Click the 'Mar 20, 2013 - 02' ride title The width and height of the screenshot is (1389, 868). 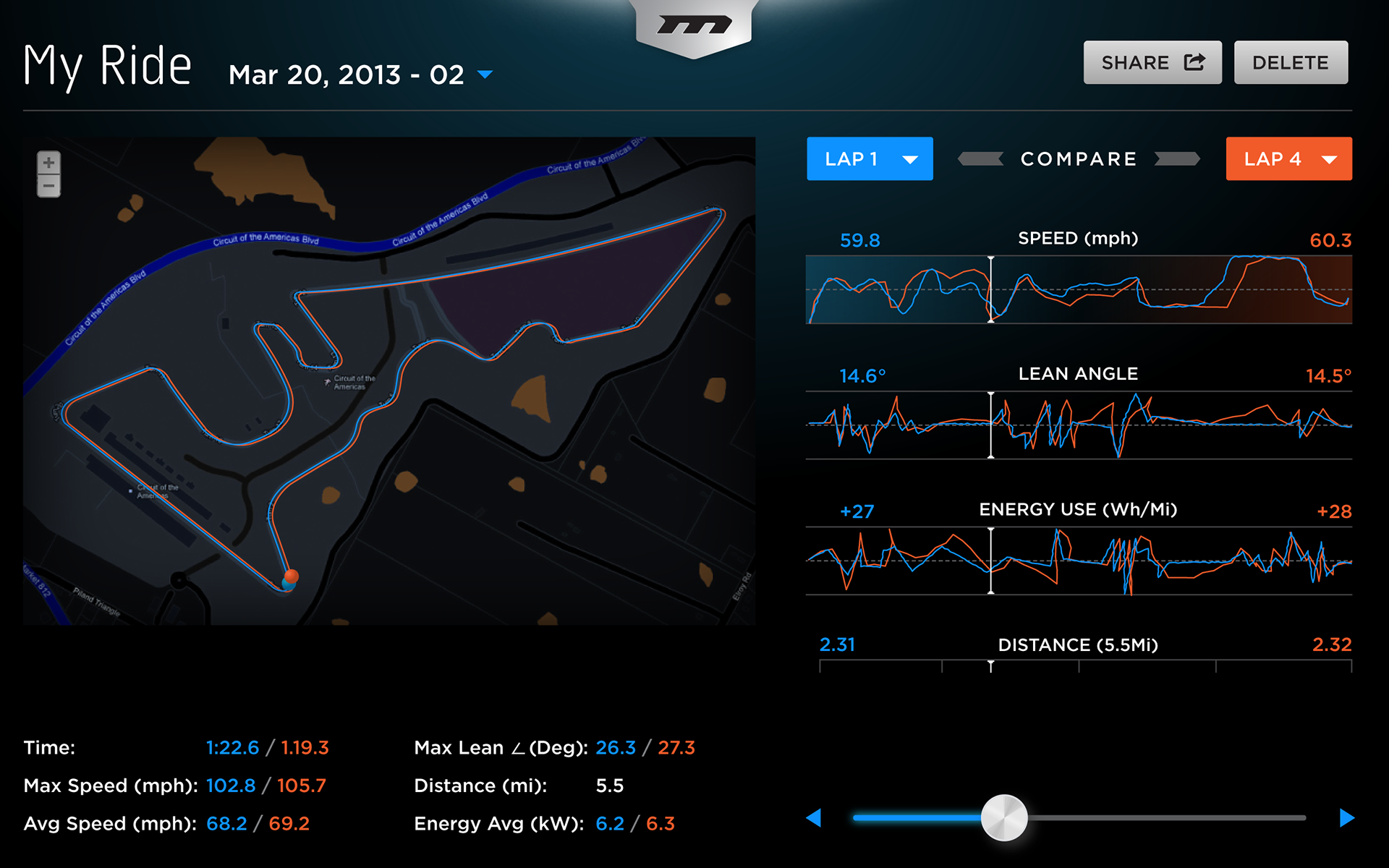[347, 75]
